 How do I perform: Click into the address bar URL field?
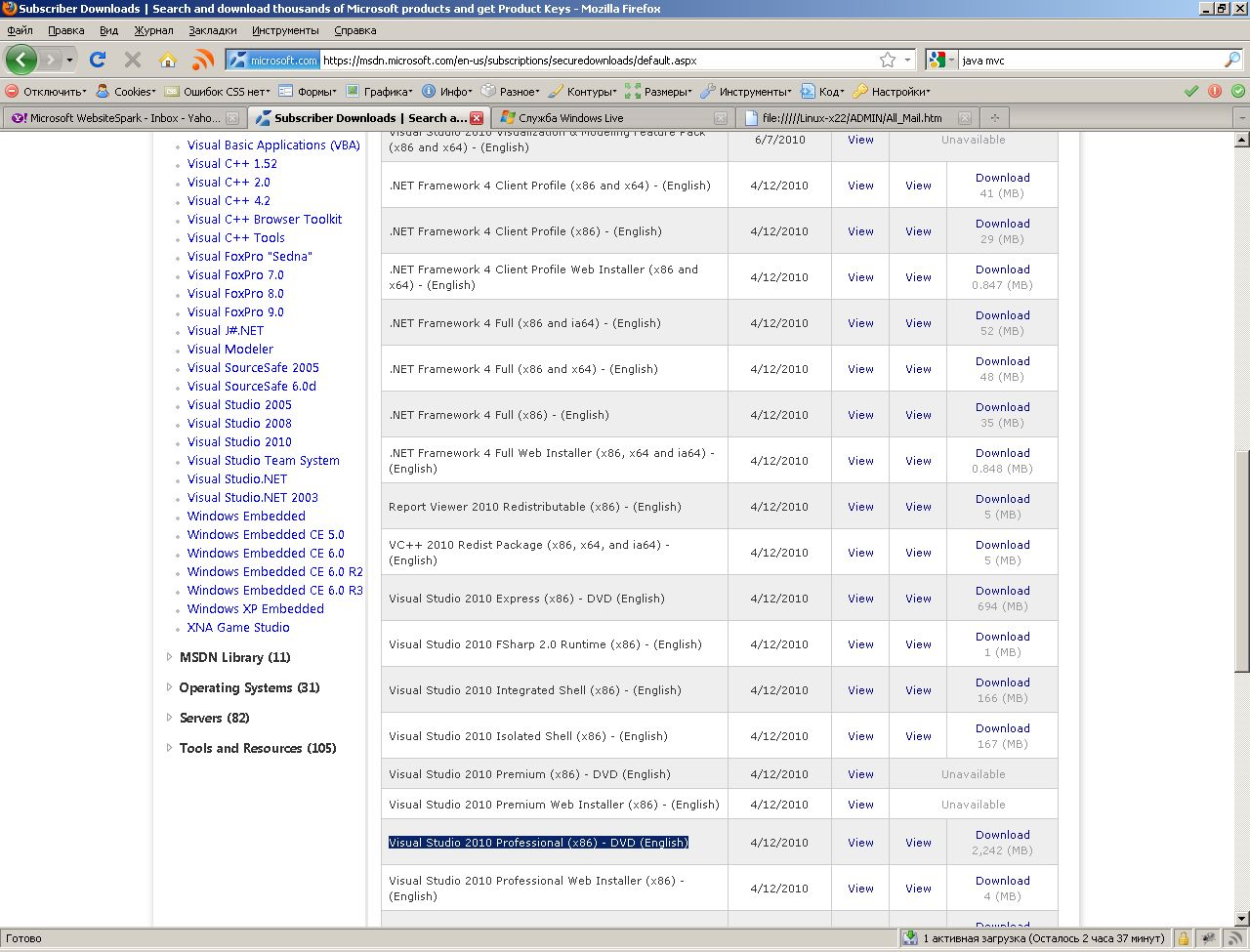point(598,60)
